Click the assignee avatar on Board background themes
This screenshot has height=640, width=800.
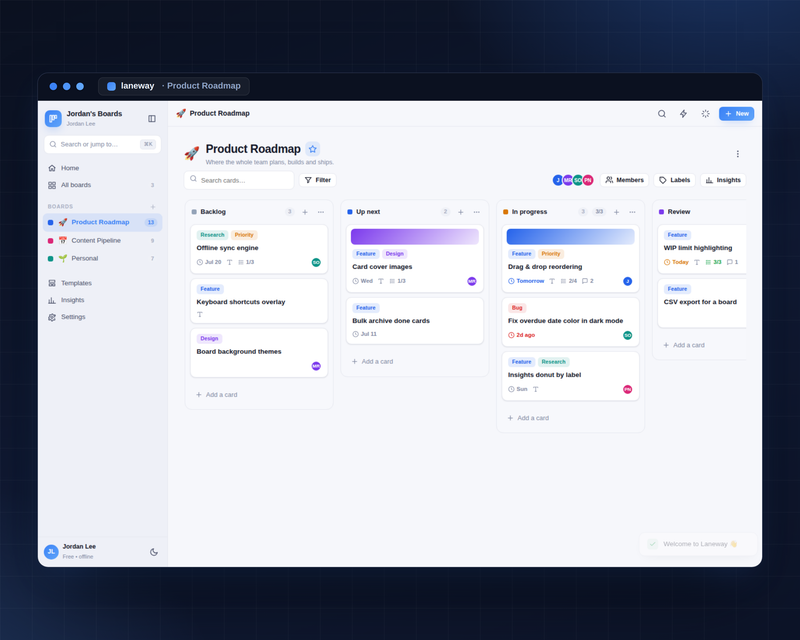316,366
